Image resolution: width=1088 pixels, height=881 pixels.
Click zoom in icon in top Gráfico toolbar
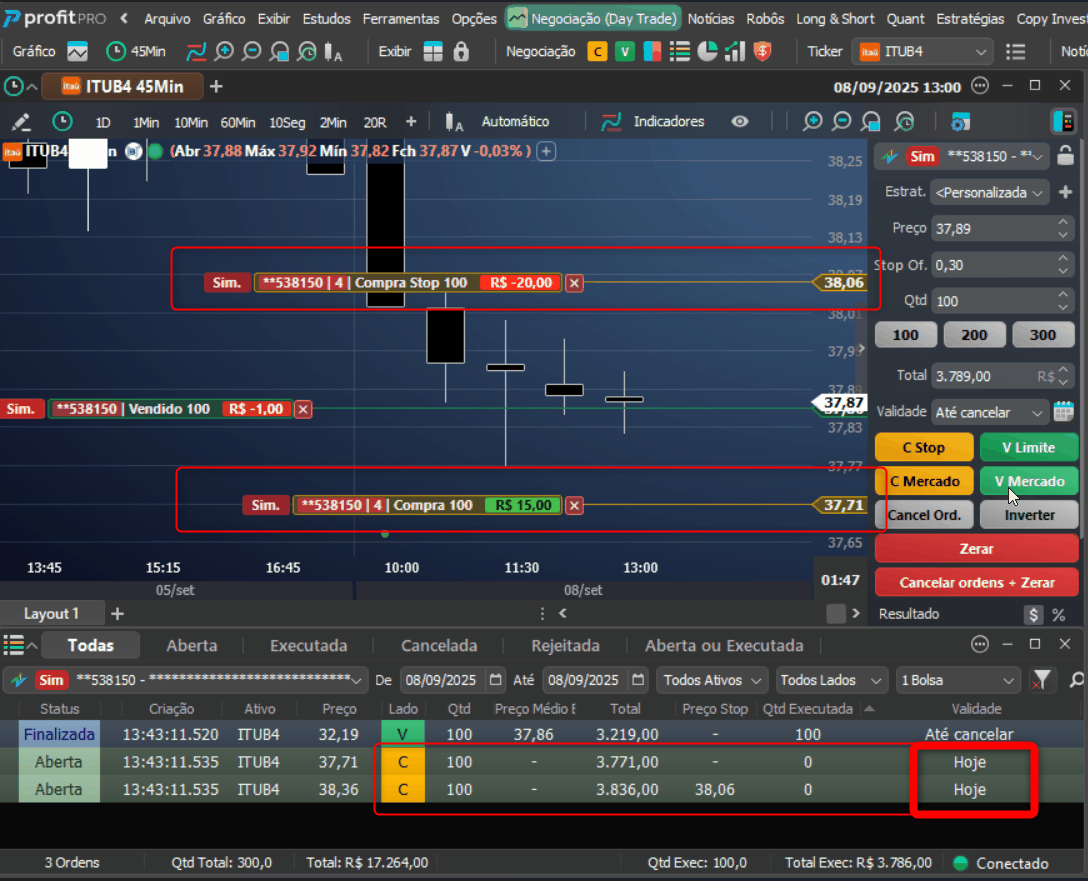[224, 51]
